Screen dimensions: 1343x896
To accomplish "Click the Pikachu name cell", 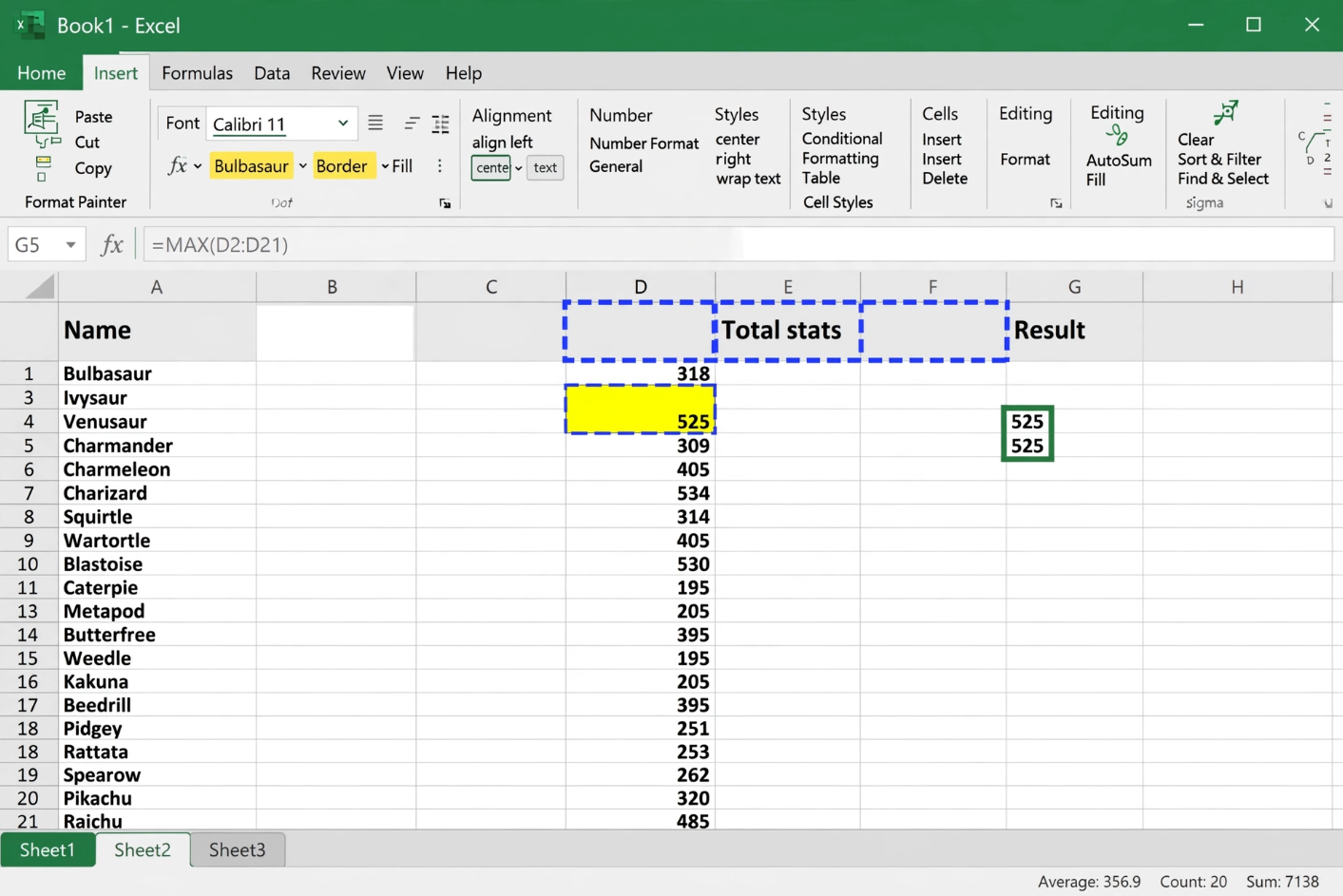I will tap(157, 798).
